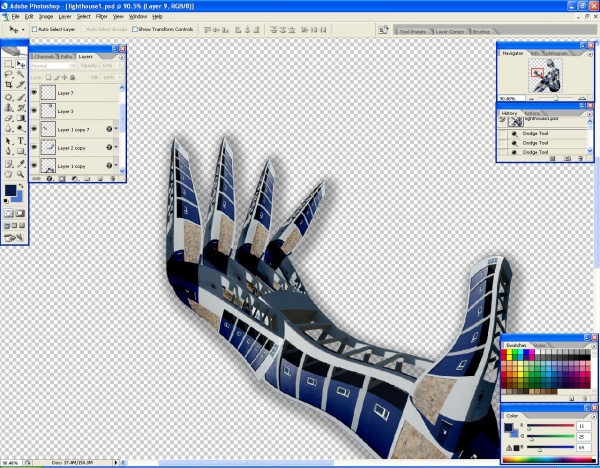This screenshot has width=600, height=468.
Task: Select the Crop tool
Action: (8, 85)
